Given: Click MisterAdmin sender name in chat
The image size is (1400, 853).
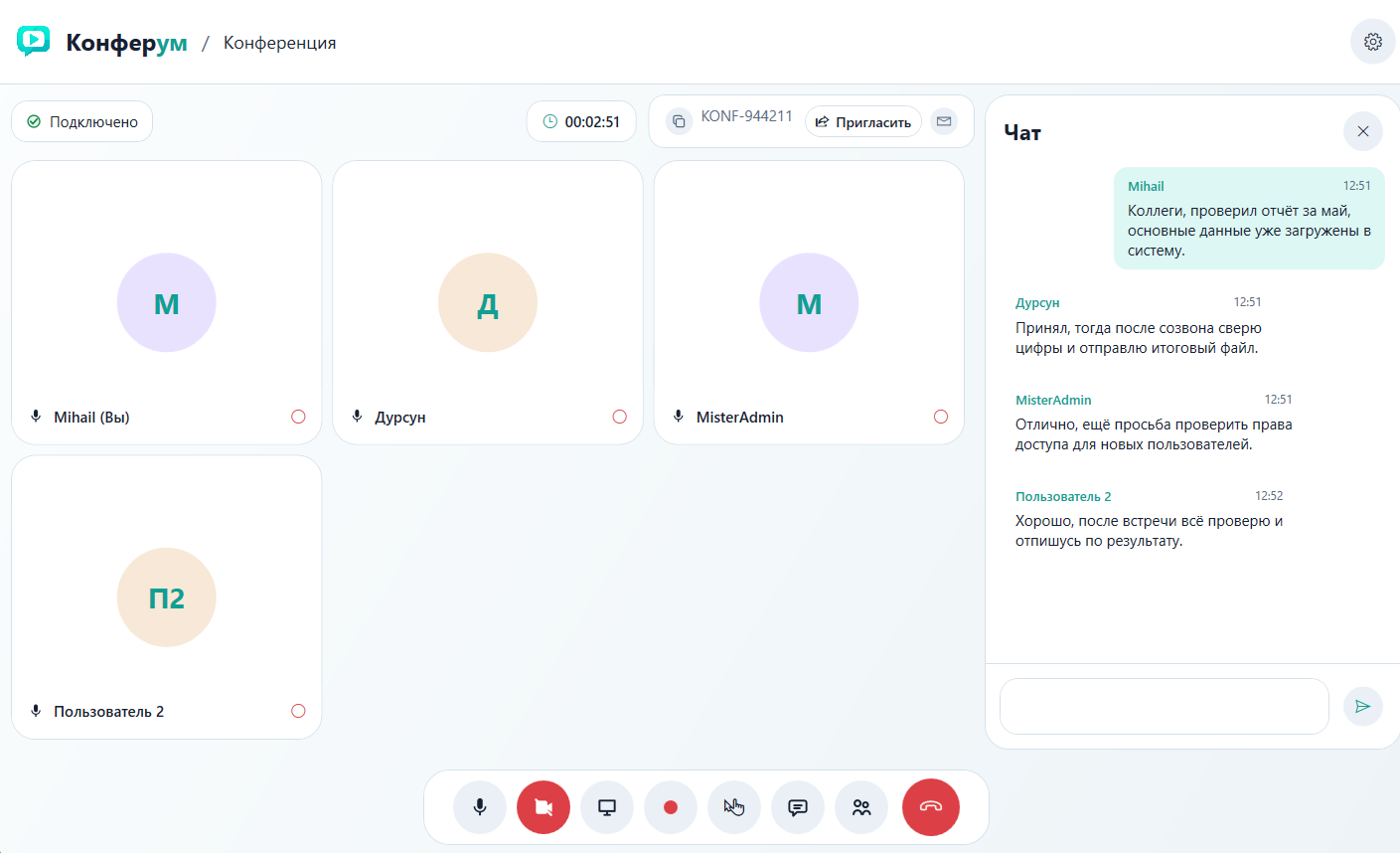Looking at the screenshot, I should tap(1053, 400).
